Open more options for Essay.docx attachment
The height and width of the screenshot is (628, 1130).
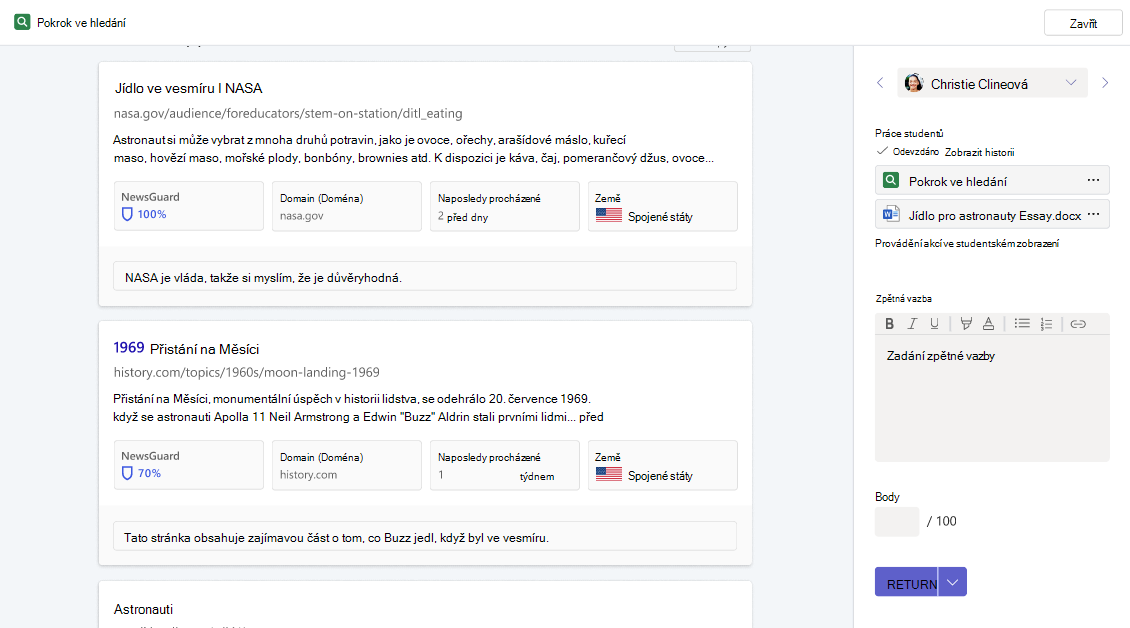1093,215
